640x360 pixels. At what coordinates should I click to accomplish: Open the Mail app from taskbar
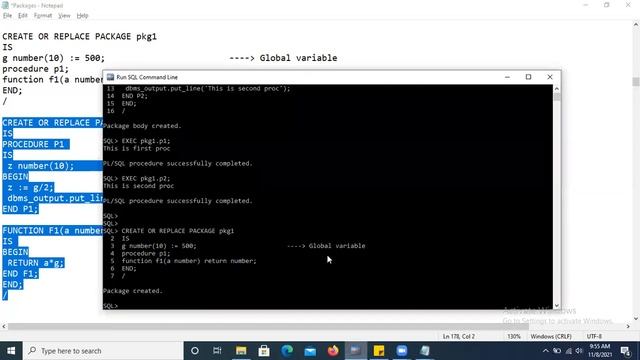310,351
